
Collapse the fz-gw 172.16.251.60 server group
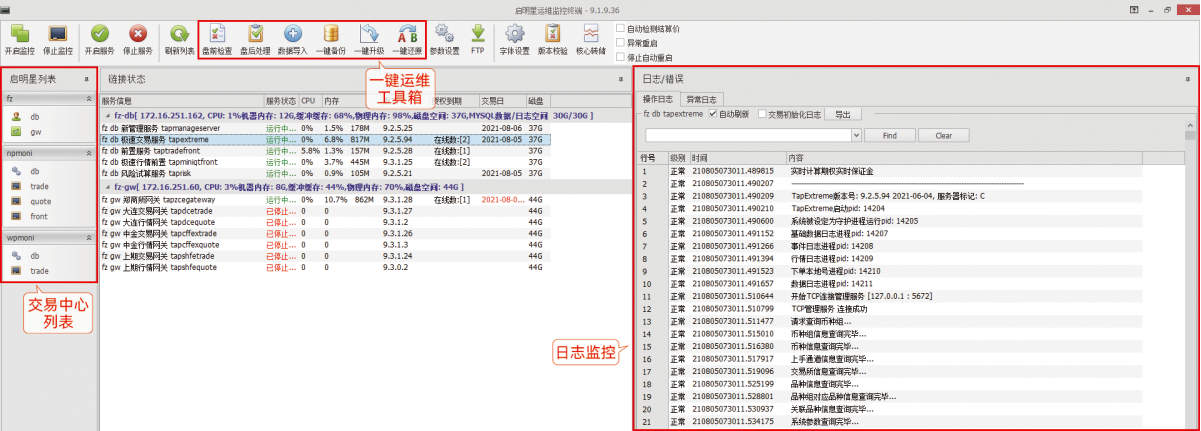coord(106,186)
